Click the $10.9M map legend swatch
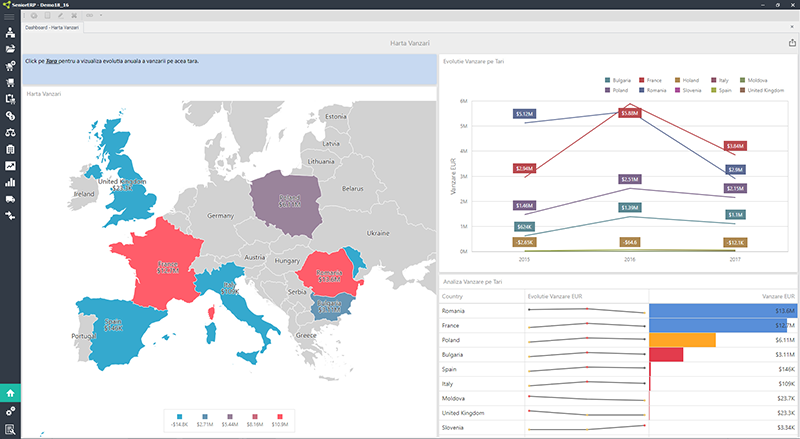 (280, 417)
